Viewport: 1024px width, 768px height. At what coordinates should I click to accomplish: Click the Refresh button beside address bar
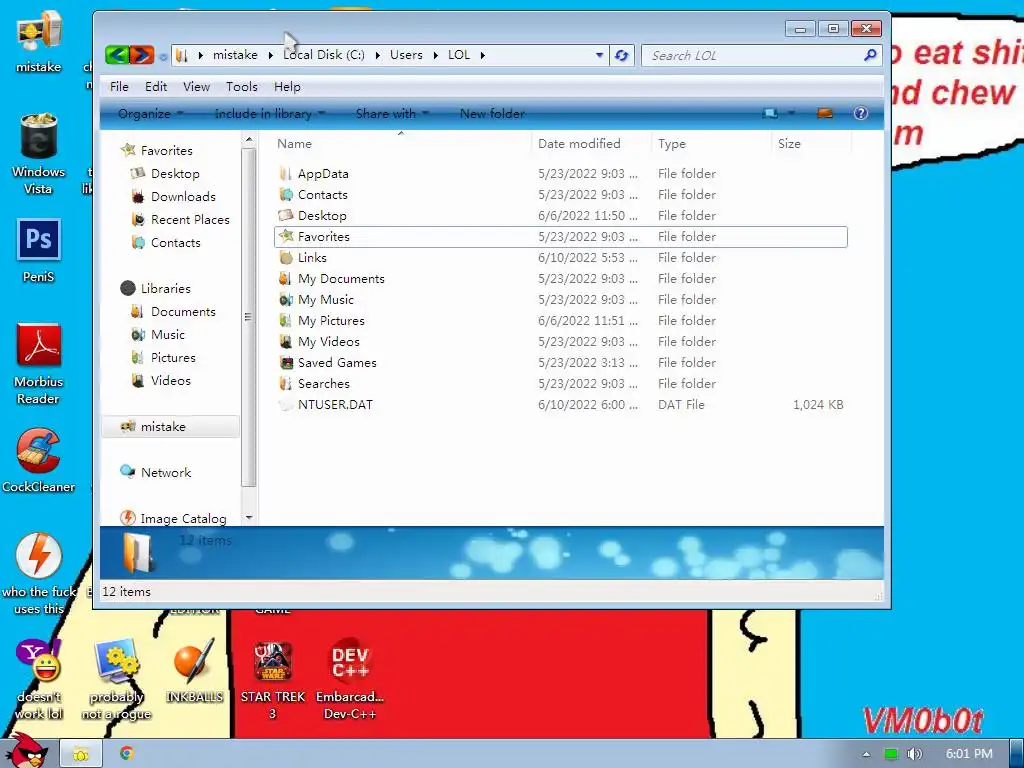coord(621,56)
